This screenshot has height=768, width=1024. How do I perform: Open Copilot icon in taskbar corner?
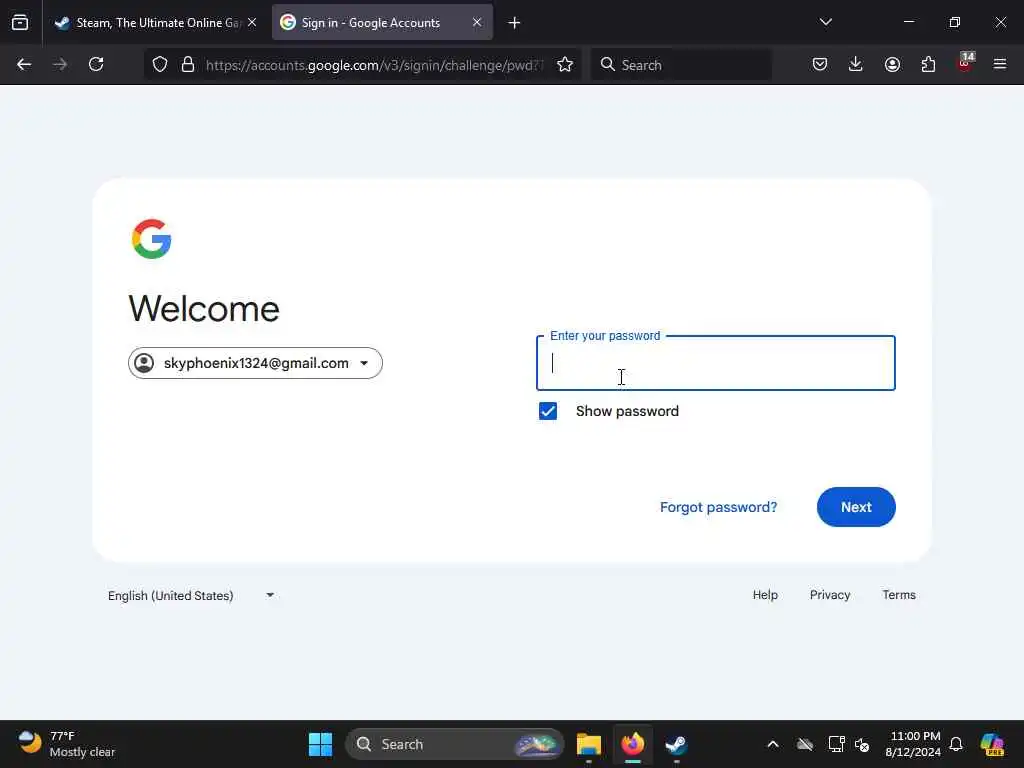point(992,744)
